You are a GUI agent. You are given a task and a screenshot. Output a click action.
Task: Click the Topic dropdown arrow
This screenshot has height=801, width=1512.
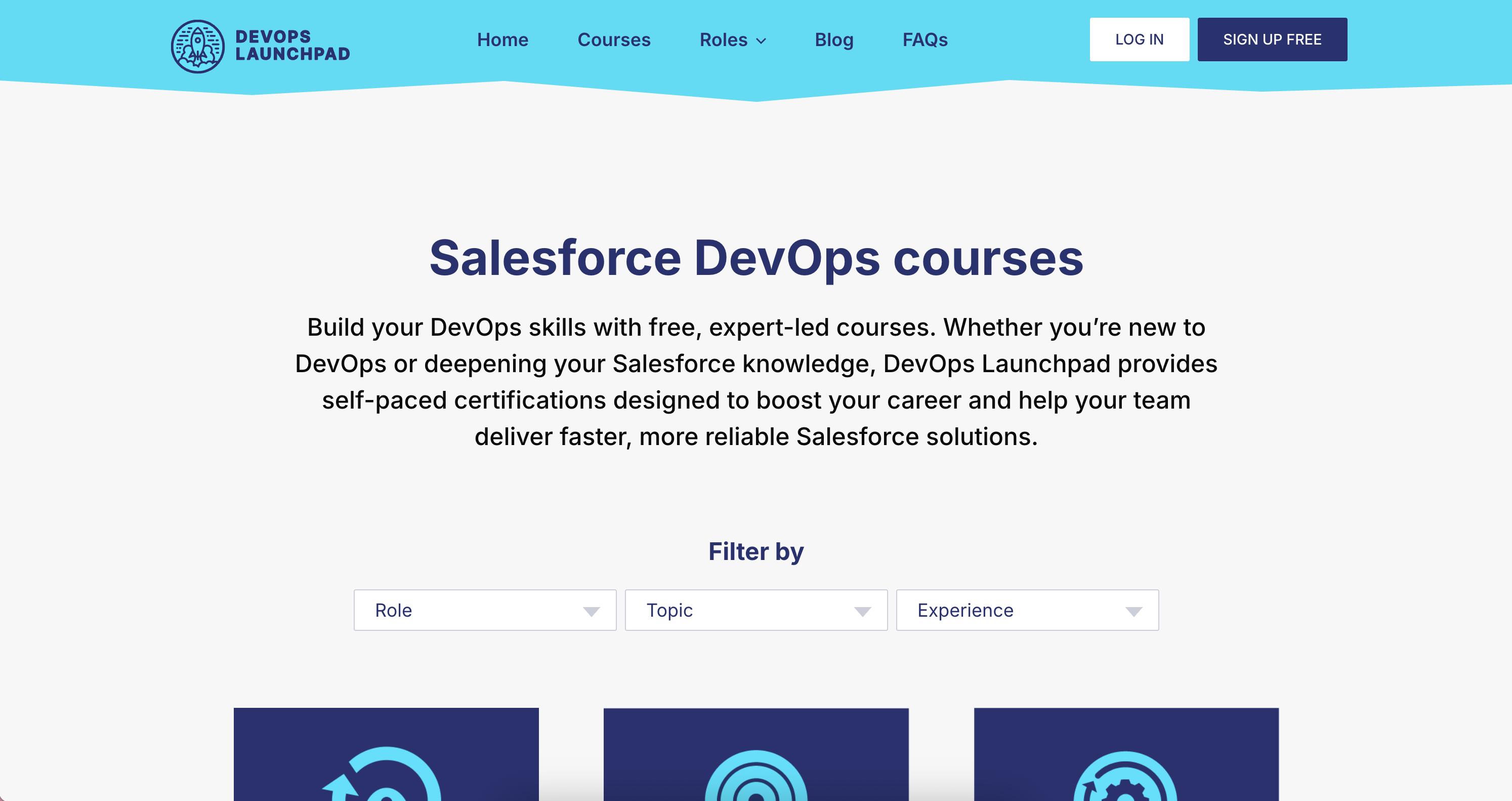click(x=862, y=611)
